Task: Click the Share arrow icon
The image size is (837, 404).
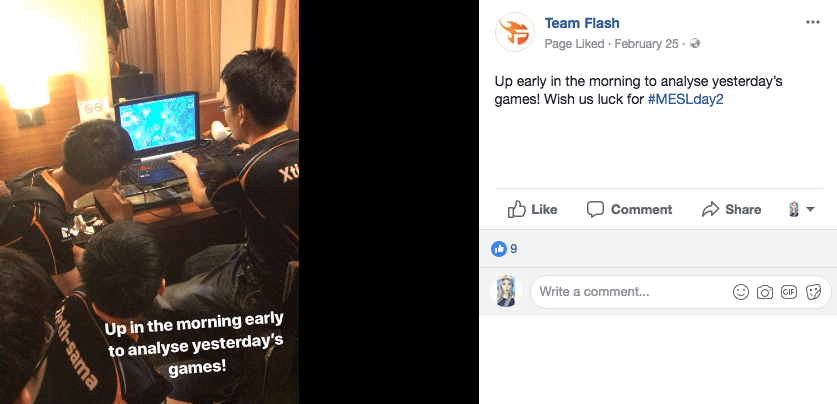Action: (710, 209)
